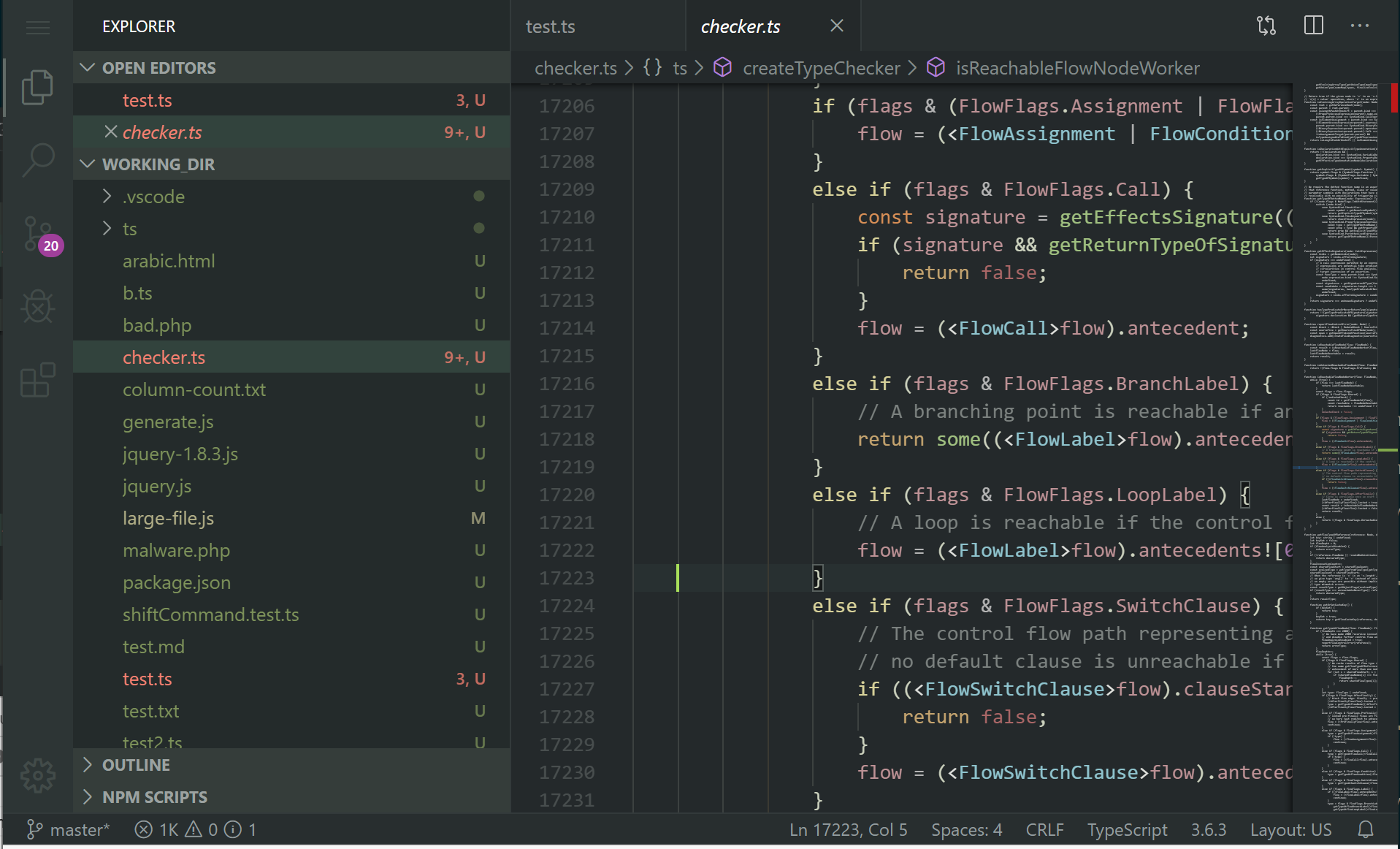1400x849 pixels.
Task: Click the overview ruler red error marker
Action: [1394, 98]
